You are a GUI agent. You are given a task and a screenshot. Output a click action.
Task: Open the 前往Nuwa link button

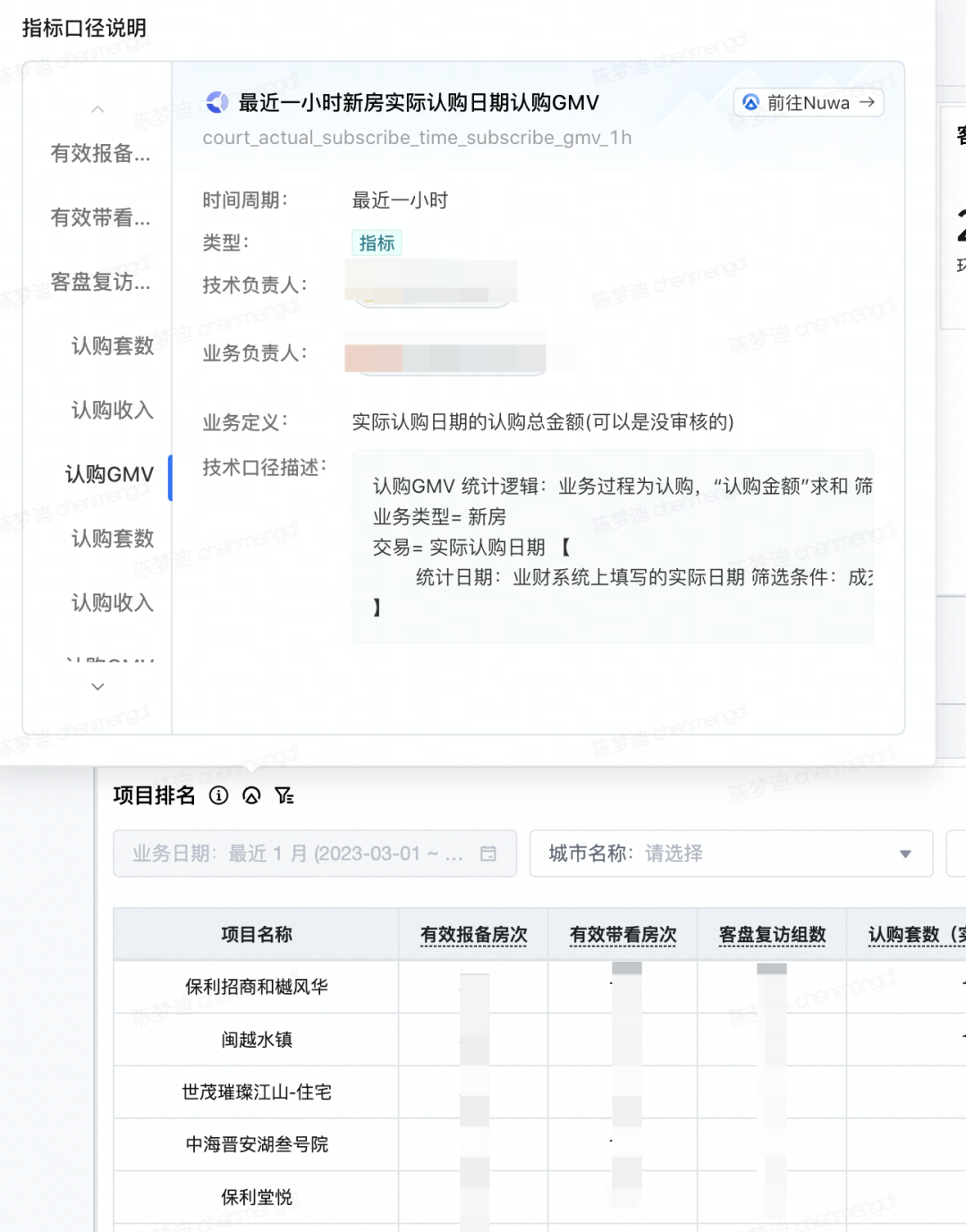coord(809,103)
